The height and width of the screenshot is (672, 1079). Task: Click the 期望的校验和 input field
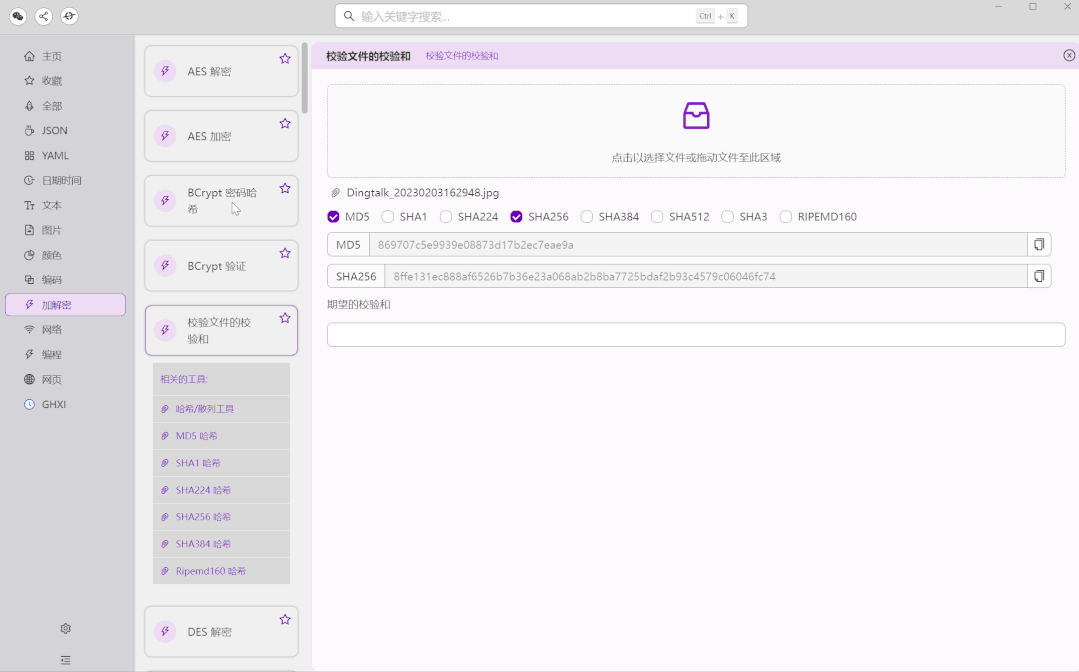point(696,334)
